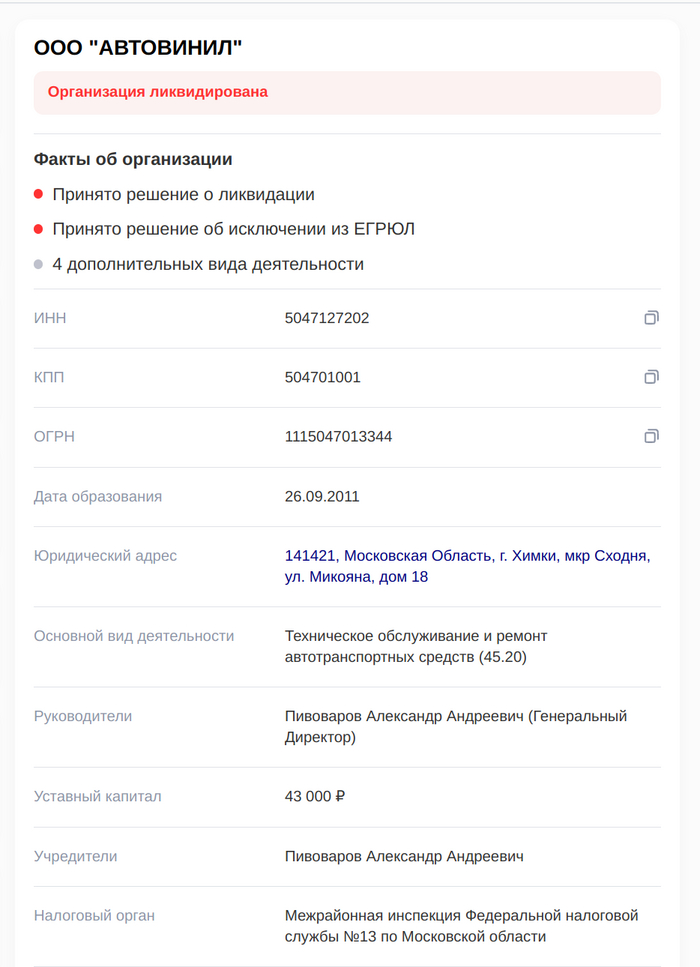Copy the ИНН number using copy icon

pos(651,318)
